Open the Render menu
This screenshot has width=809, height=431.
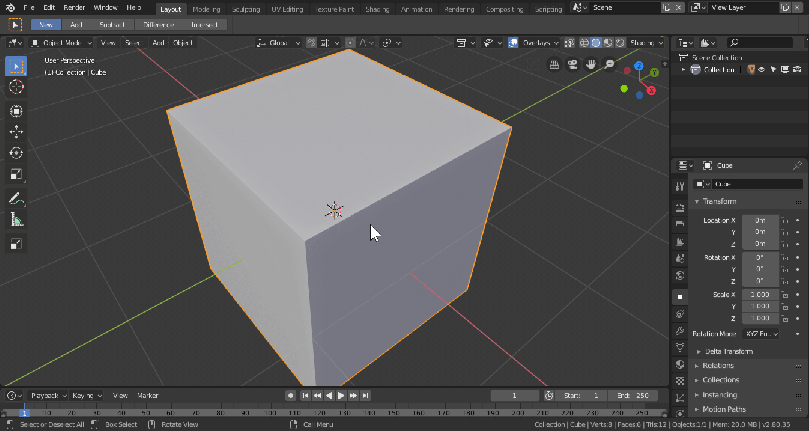tap(74, 8)
